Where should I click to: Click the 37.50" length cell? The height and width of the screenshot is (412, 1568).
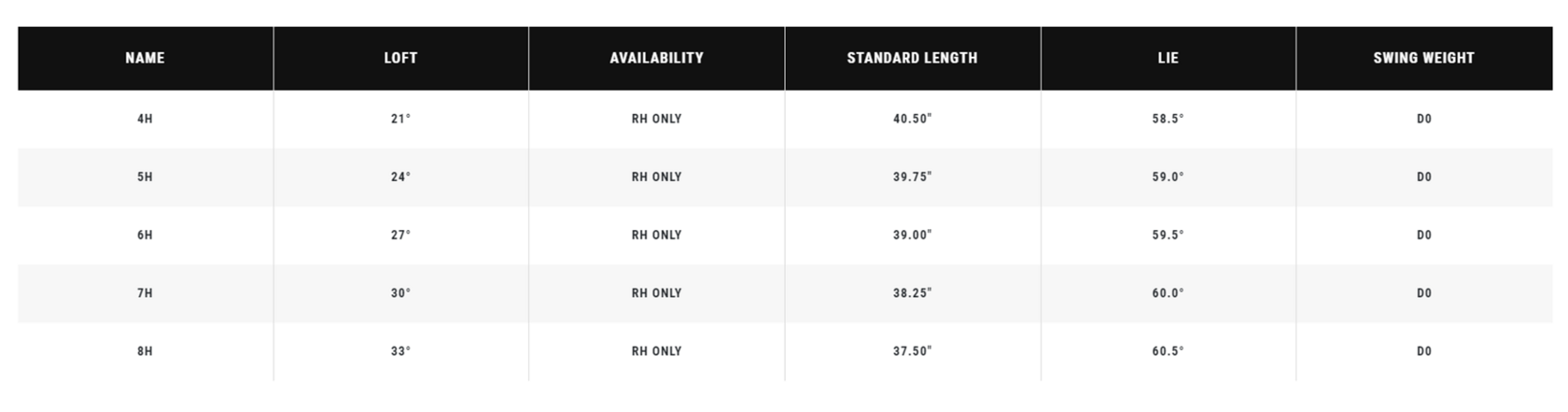point(913,351)
